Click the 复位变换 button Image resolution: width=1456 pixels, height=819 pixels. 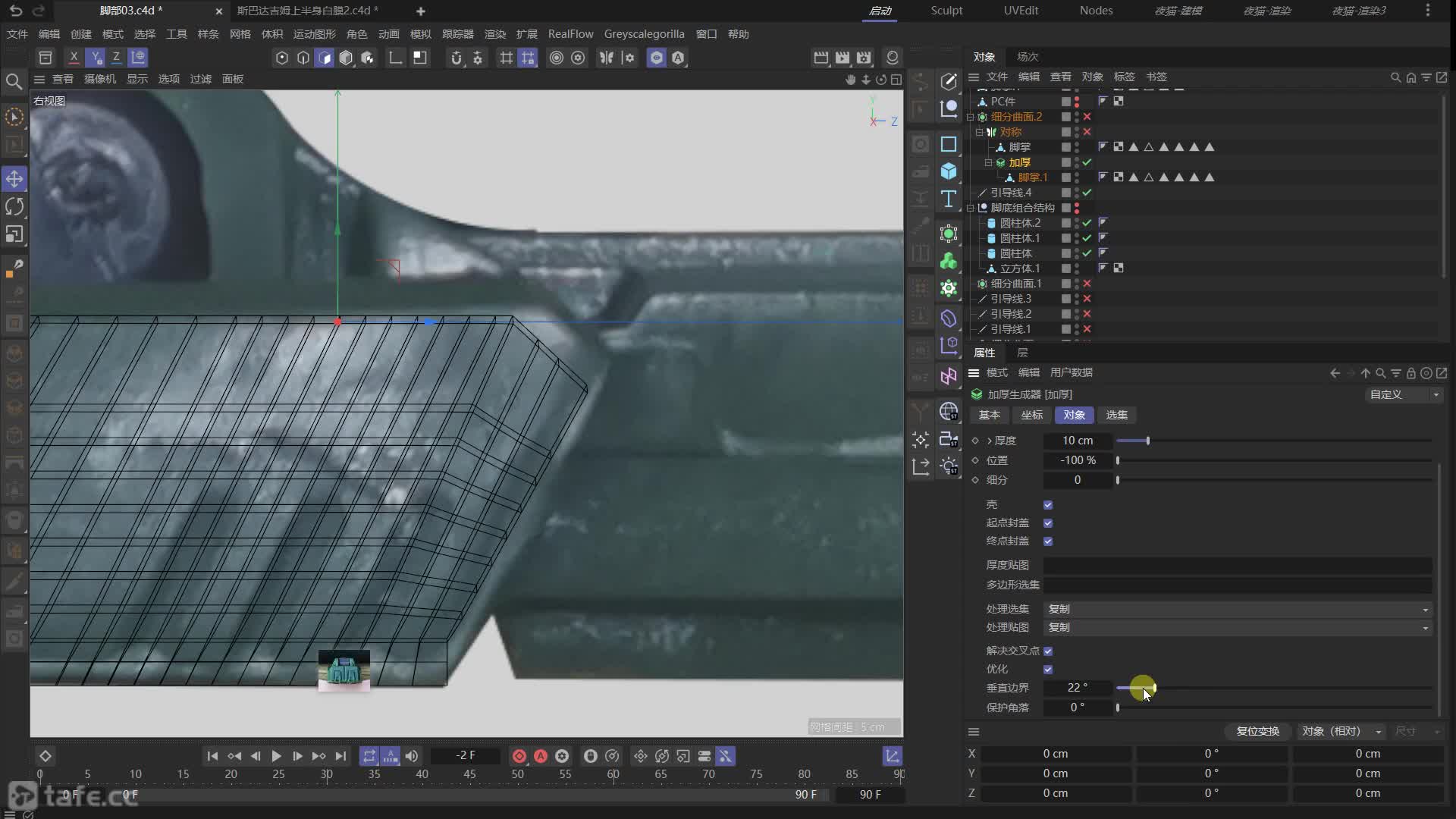[x=1257, y=731]
